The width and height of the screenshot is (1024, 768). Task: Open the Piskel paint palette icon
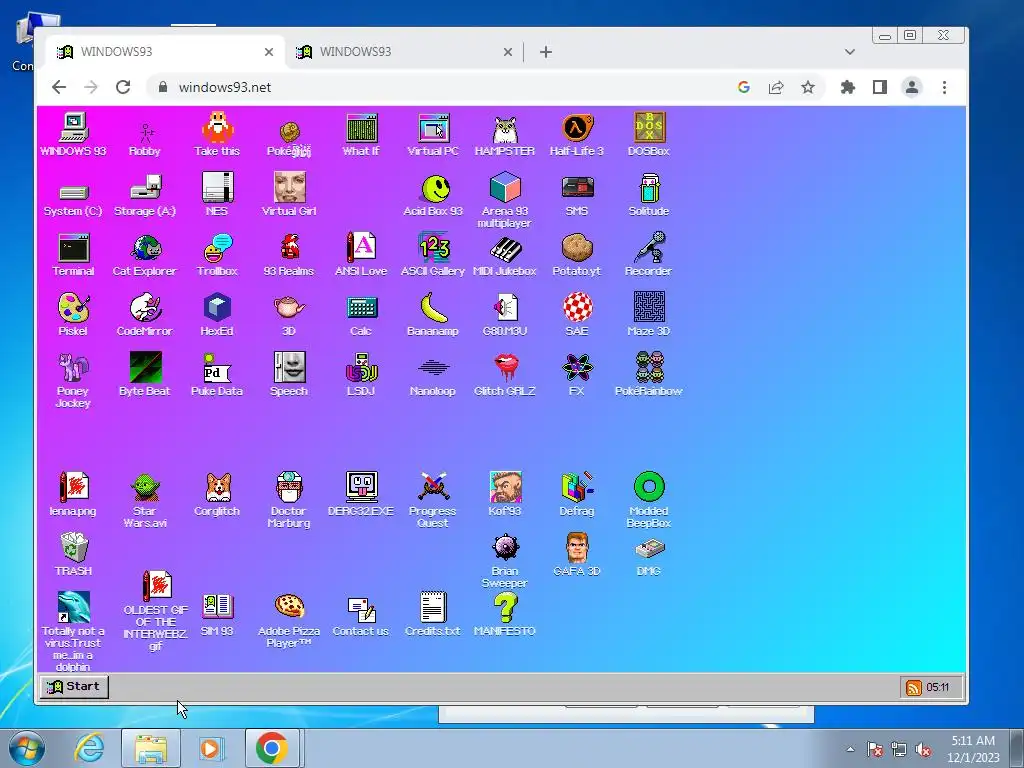click(73, 308)
